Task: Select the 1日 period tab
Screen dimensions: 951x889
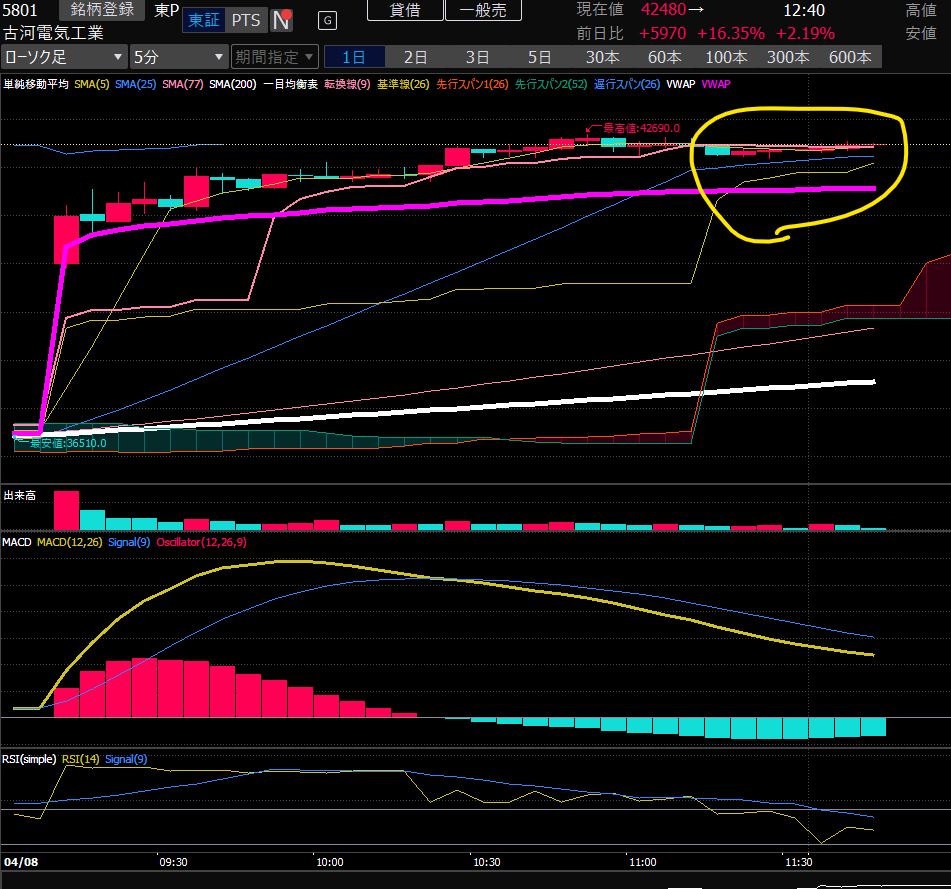Action: tap(353, 56)
